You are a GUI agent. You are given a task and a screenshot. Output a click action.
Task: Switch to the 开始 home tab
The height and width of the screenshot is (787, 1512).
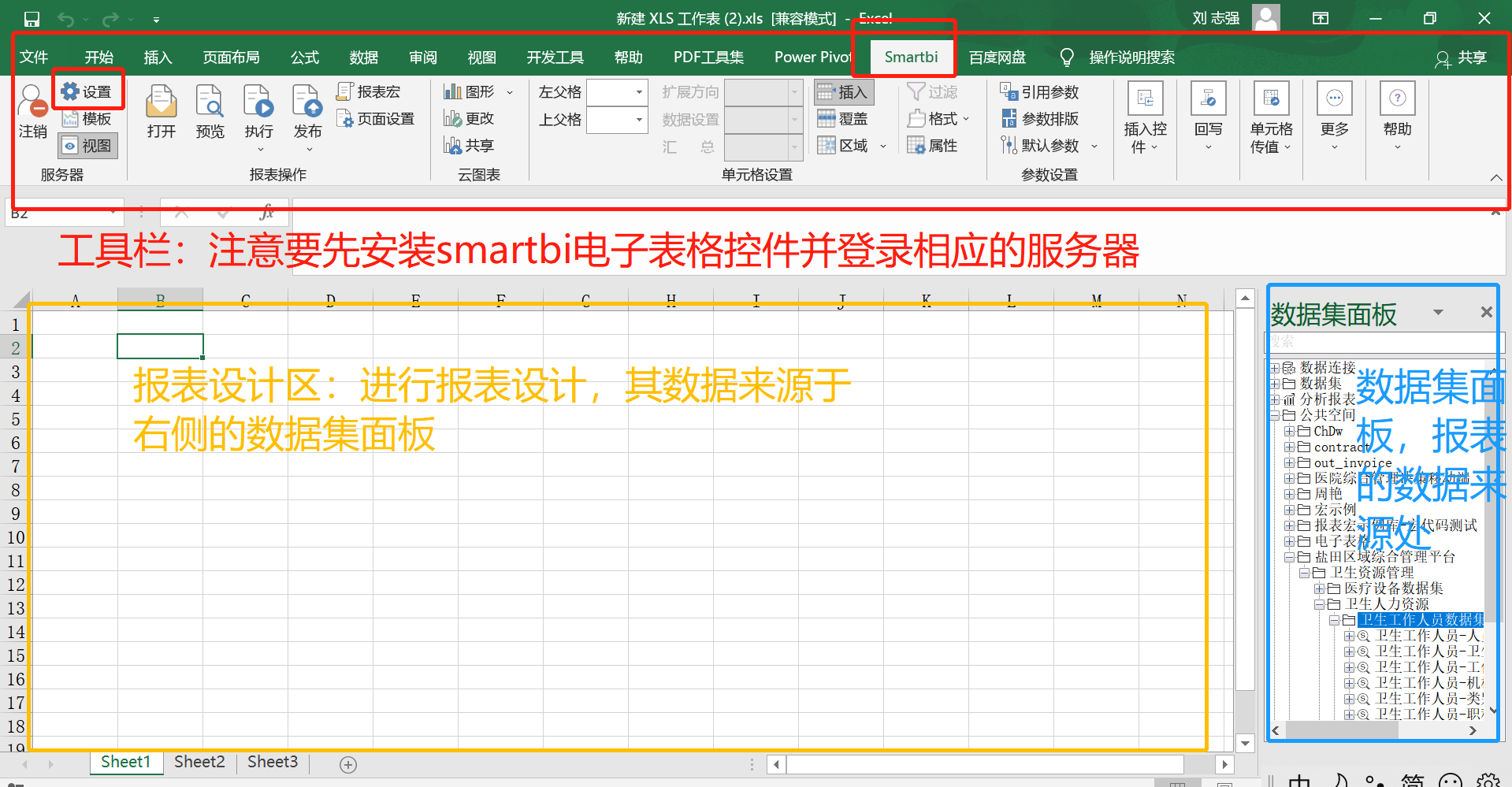coord(99,57)
